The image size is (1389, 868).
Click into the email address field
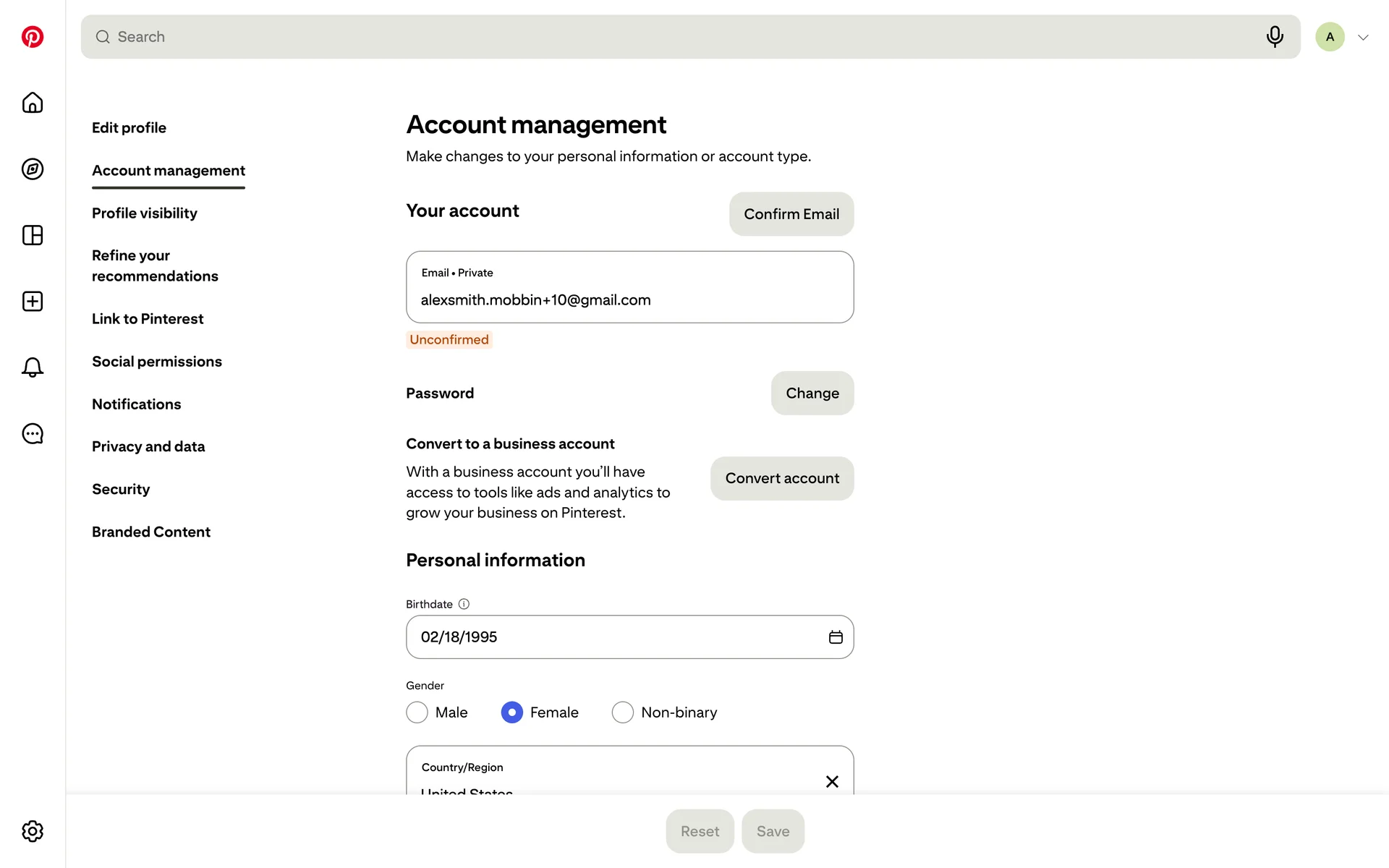coord(629,299)
